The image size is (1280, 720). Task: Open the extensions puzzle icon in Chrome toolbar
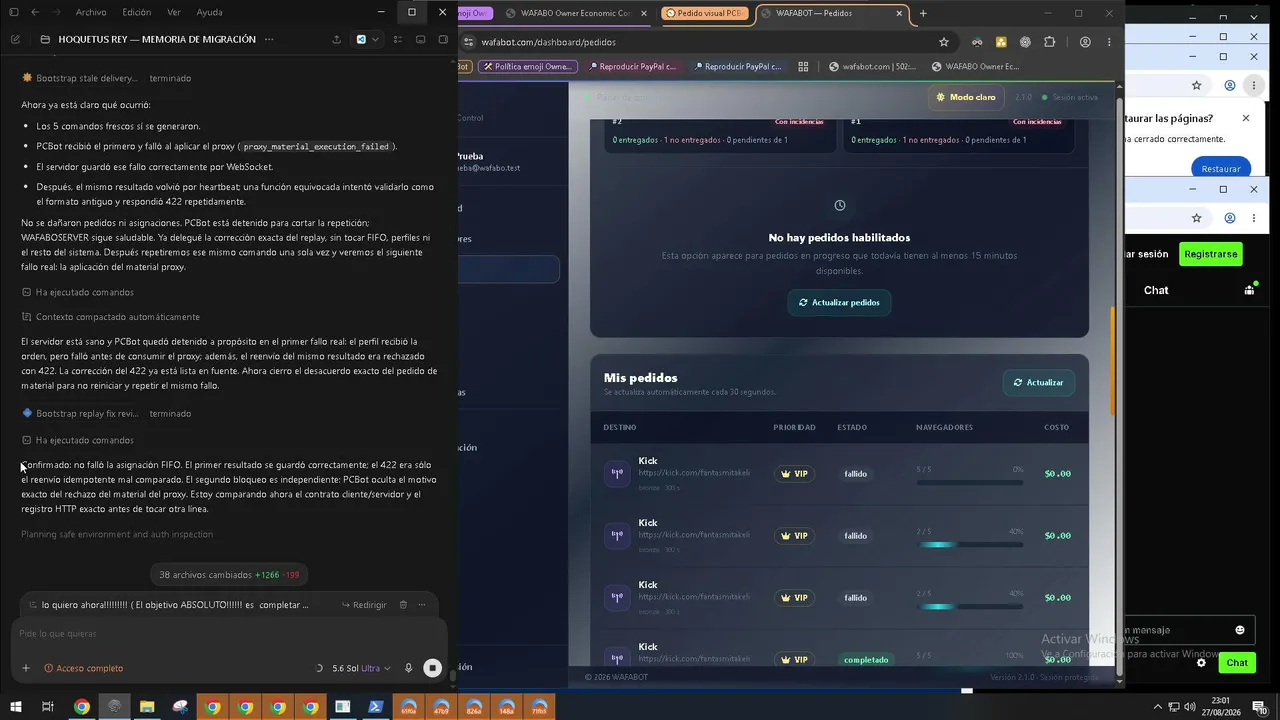coord(1049,42)
